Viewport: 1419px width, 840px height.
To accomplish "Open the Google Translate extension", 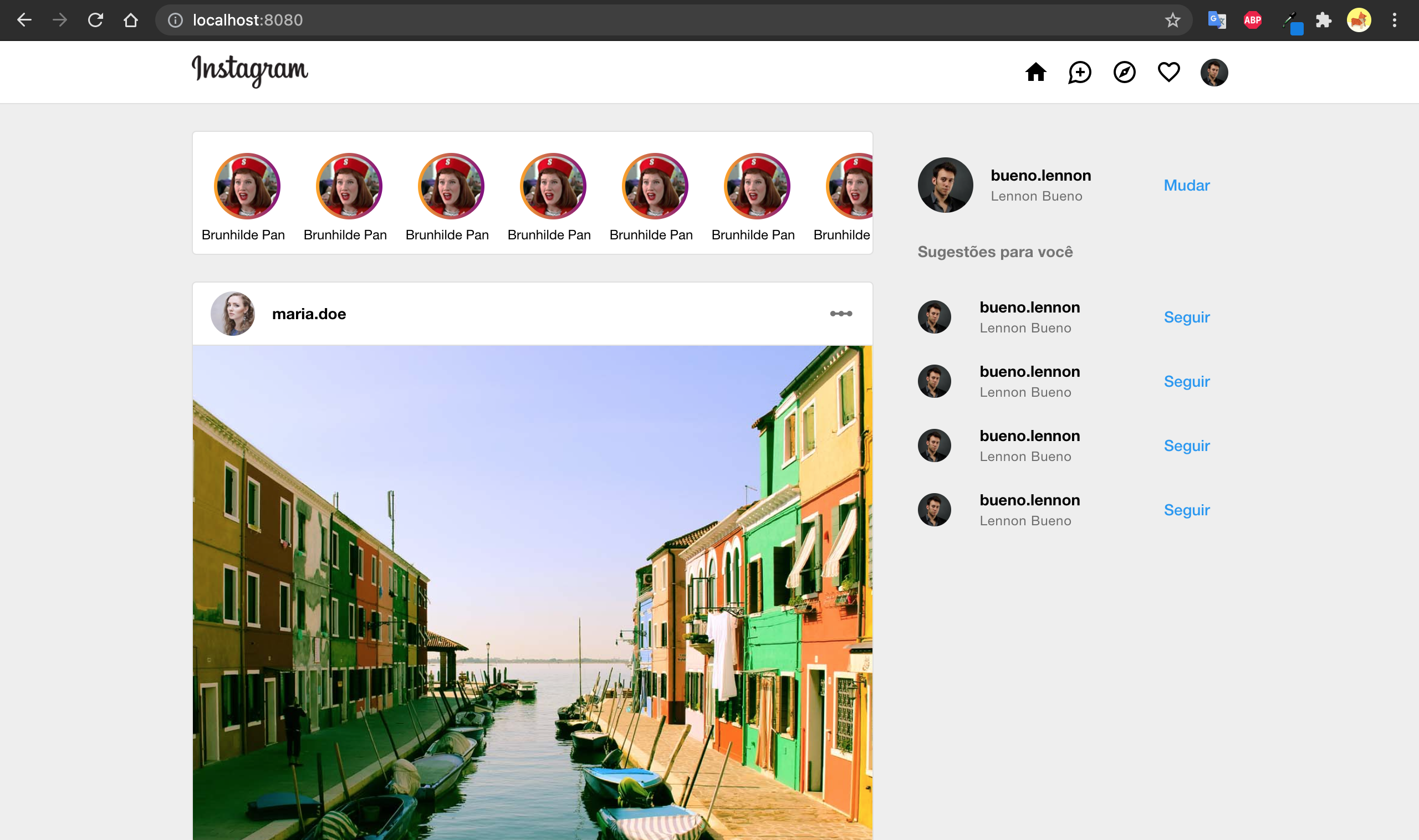I will (x=1216, y=21).
